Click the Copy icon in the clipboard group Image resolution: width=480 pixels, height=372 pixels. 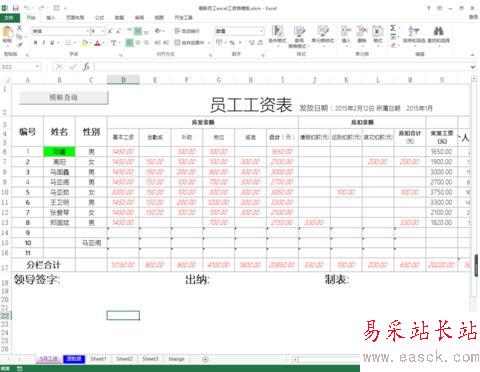[x=19, y=36]
